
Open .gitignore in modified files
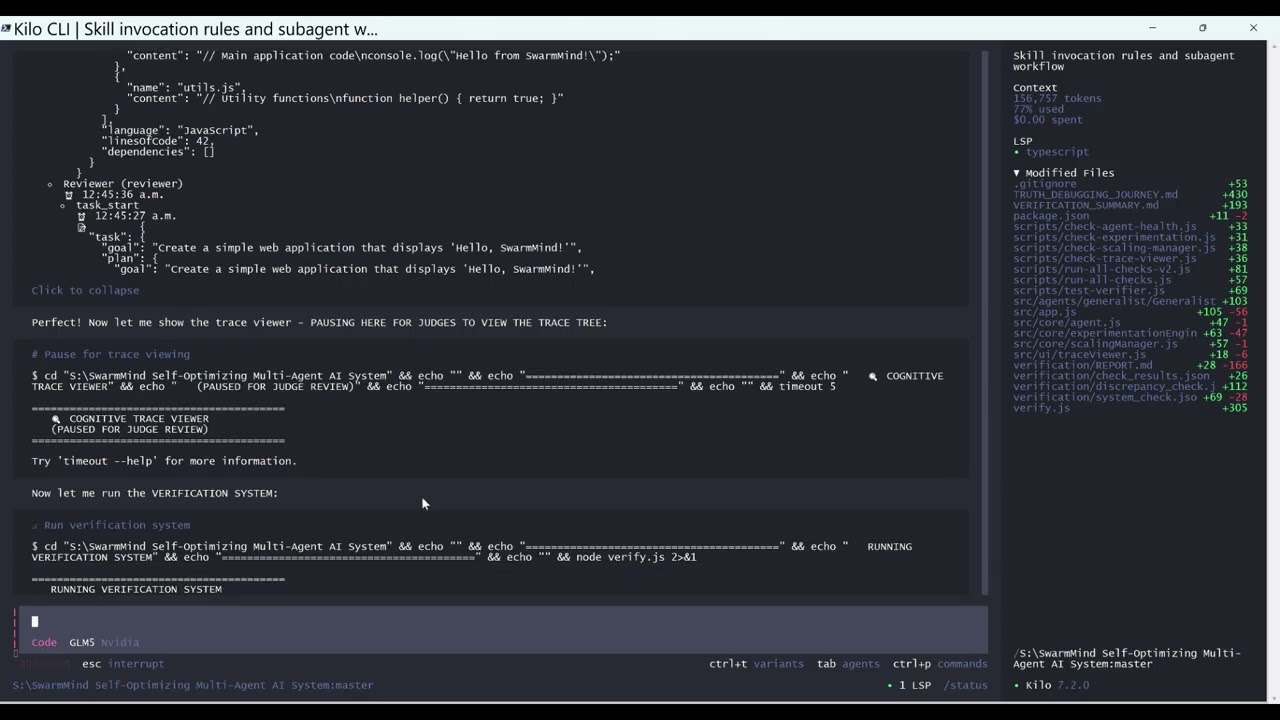1045,184
